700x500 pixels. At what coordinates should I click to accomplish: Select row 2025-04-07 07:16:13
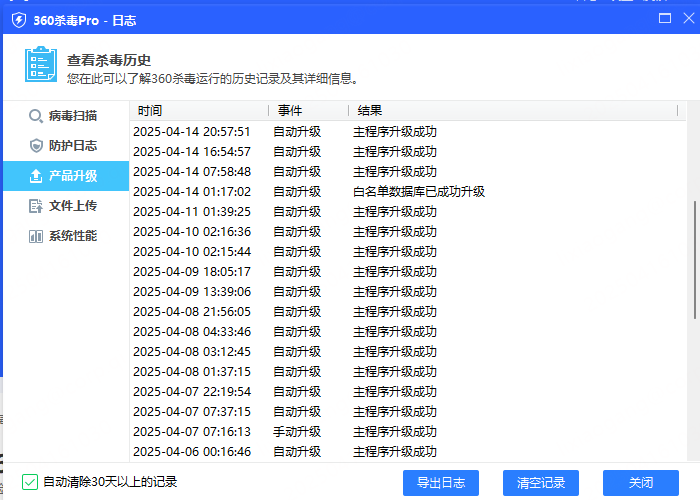tap(408, 432)
